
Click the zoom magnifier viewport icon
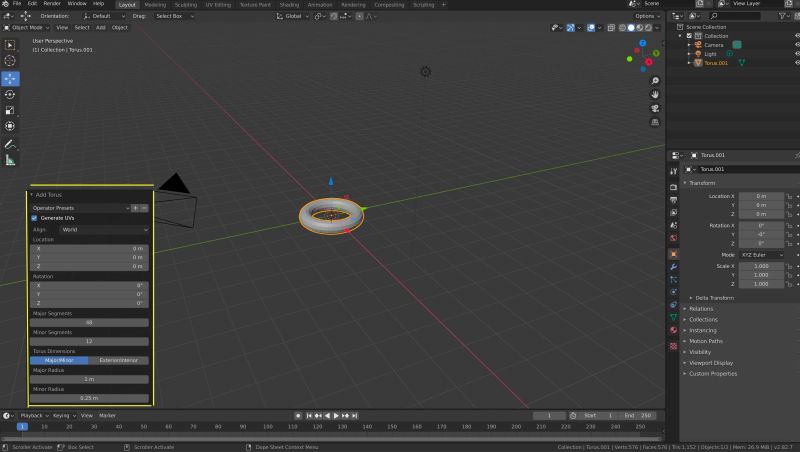655,81
